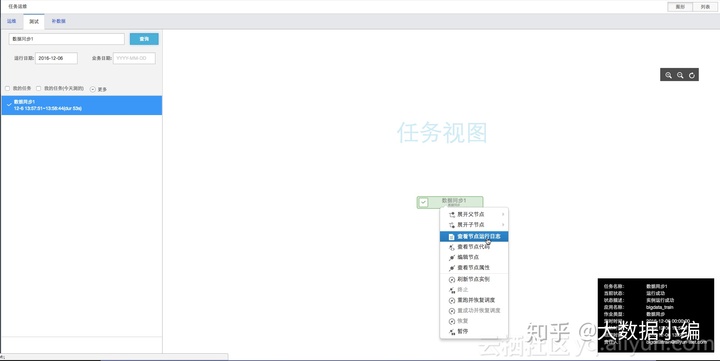Click the middle magnifier icon in dark zoom toolbar
Viewport: 720px width, 361px height.
coord(680,75)
